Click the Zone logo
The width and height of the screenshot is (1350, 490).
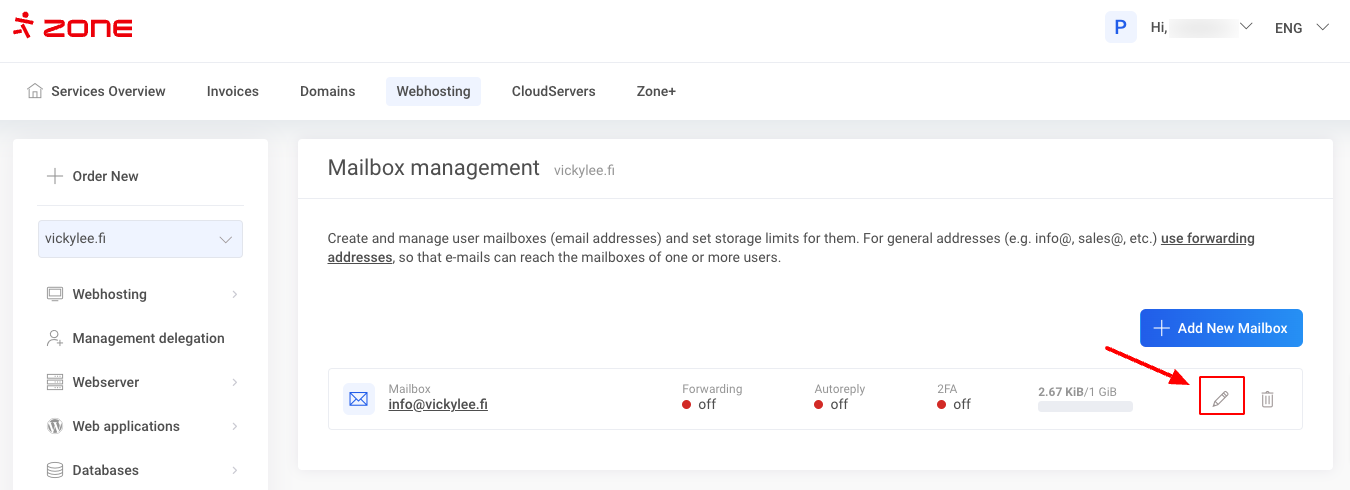(73, 27)
